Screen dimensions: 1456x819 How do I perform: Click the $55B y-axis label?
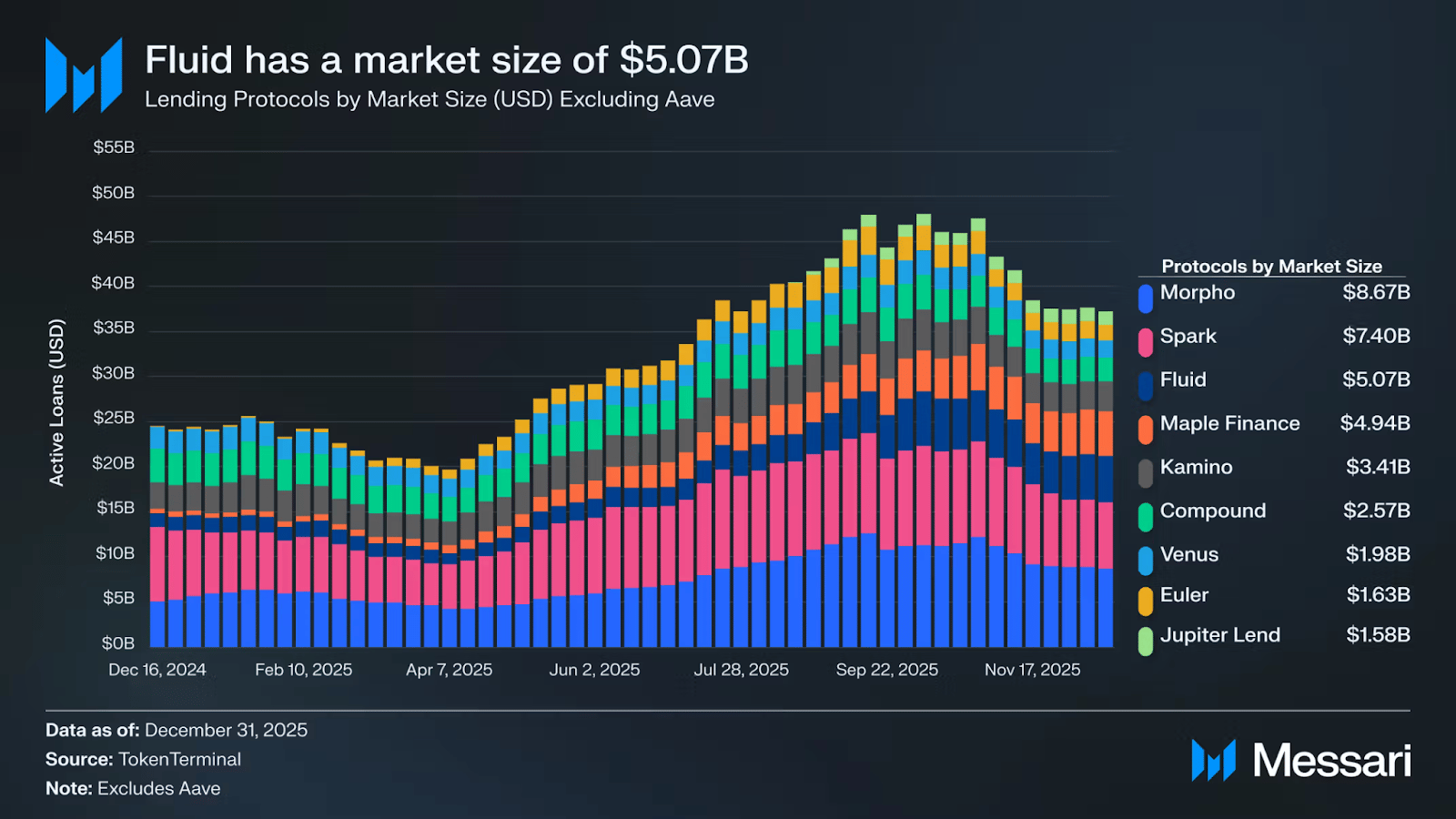pos(114,147)
